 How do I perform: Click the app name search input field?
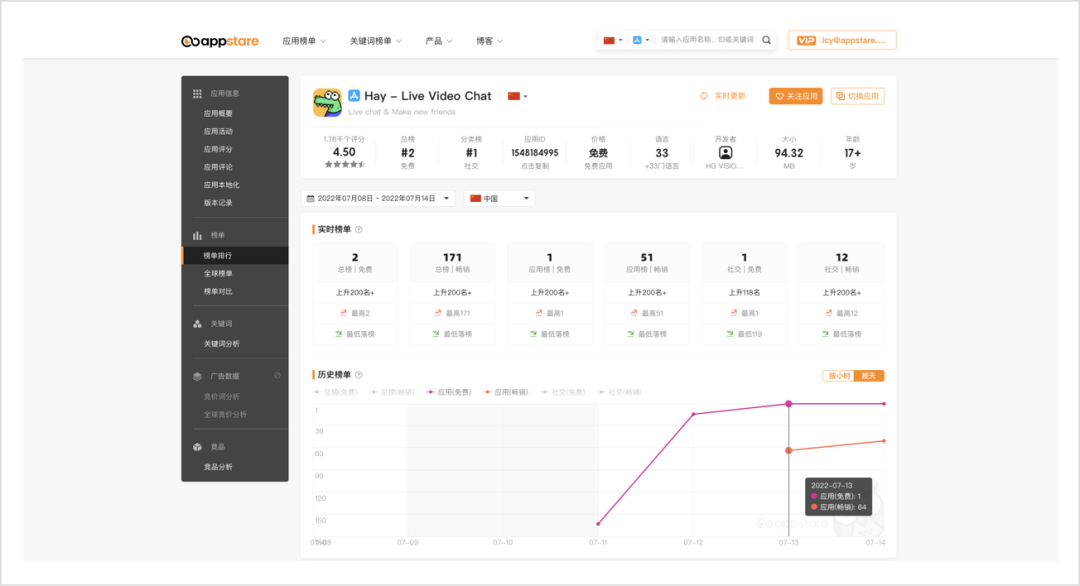pyautogui.click(x=707, y=41)
